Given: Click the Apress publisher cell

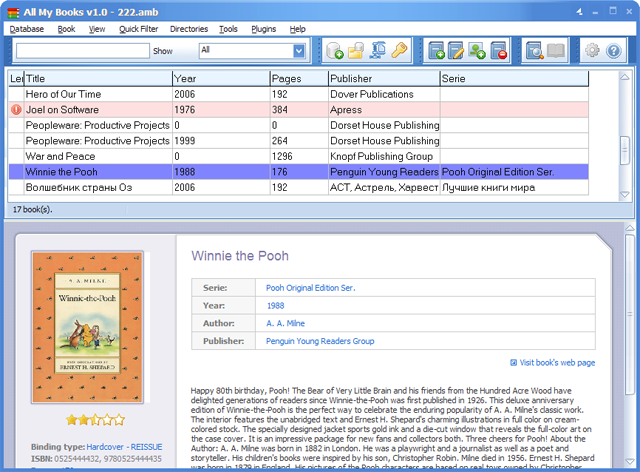Looking at the screenshot, I should pyautogui.click(x=384, y=110).
